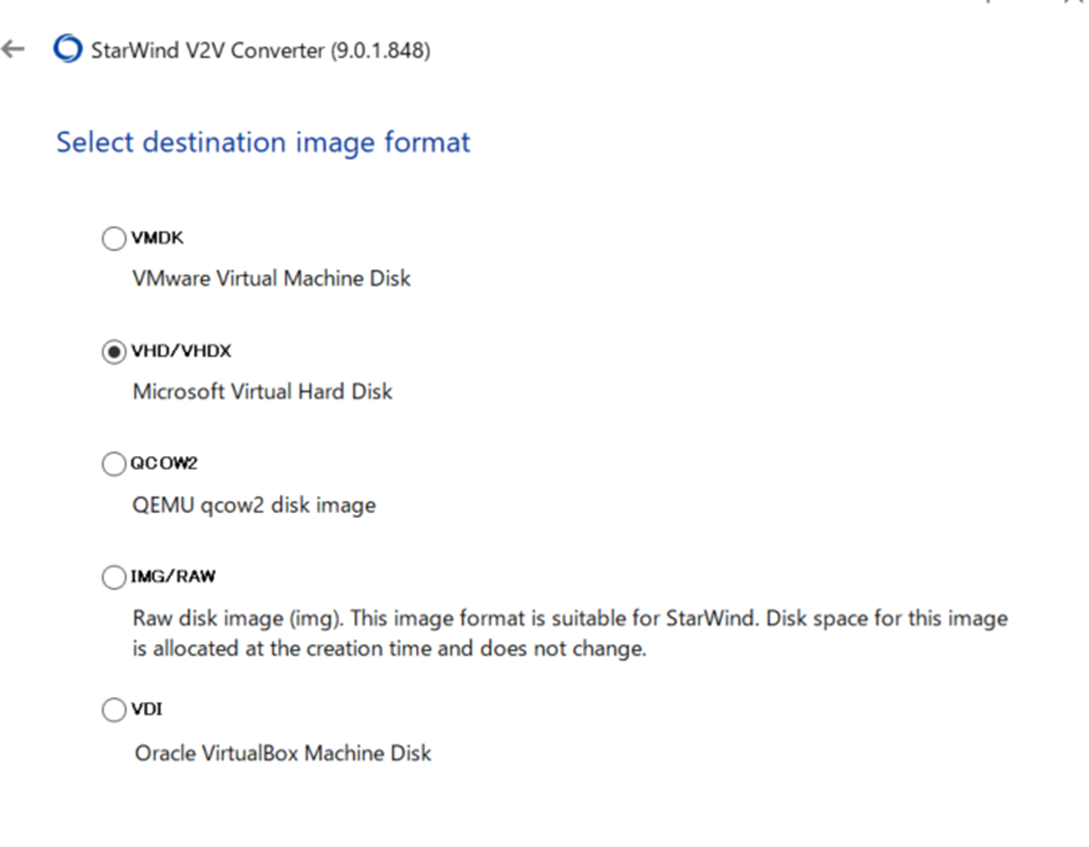Select the VDI radio button
This screenshot has width=1089, height=847.
pyautogui.click(x=114, y=710)
